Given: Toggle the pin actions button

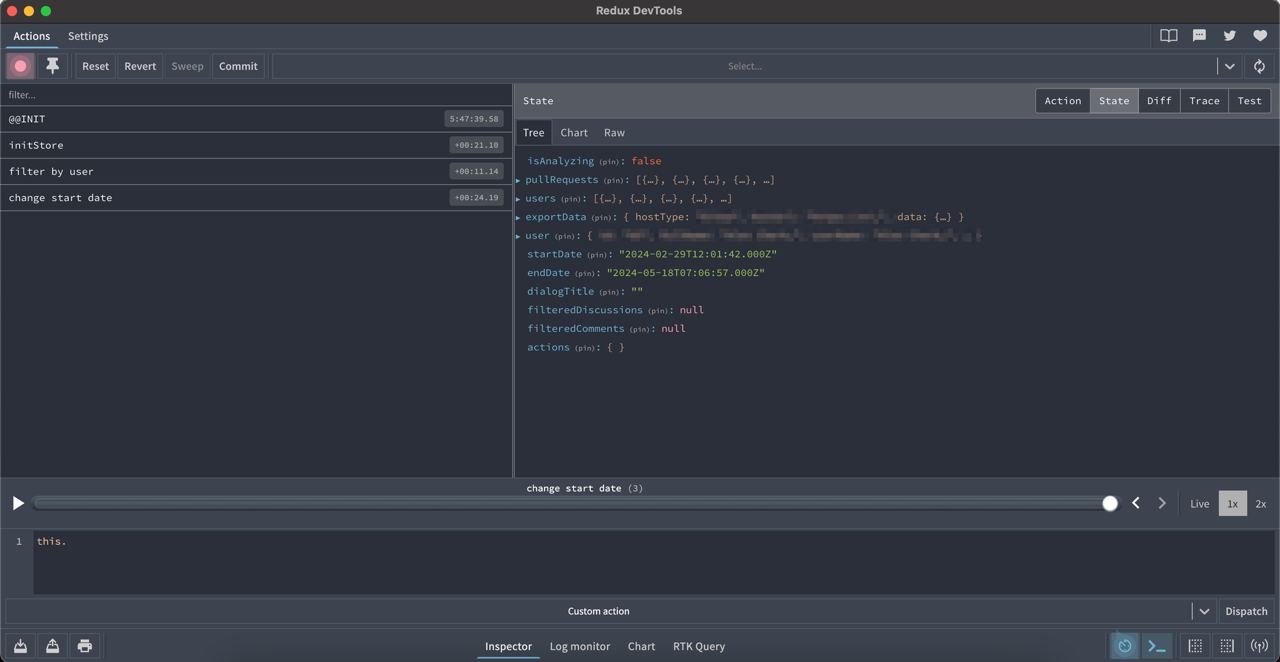Looking at the screenshot, I should tap(53, 65).
